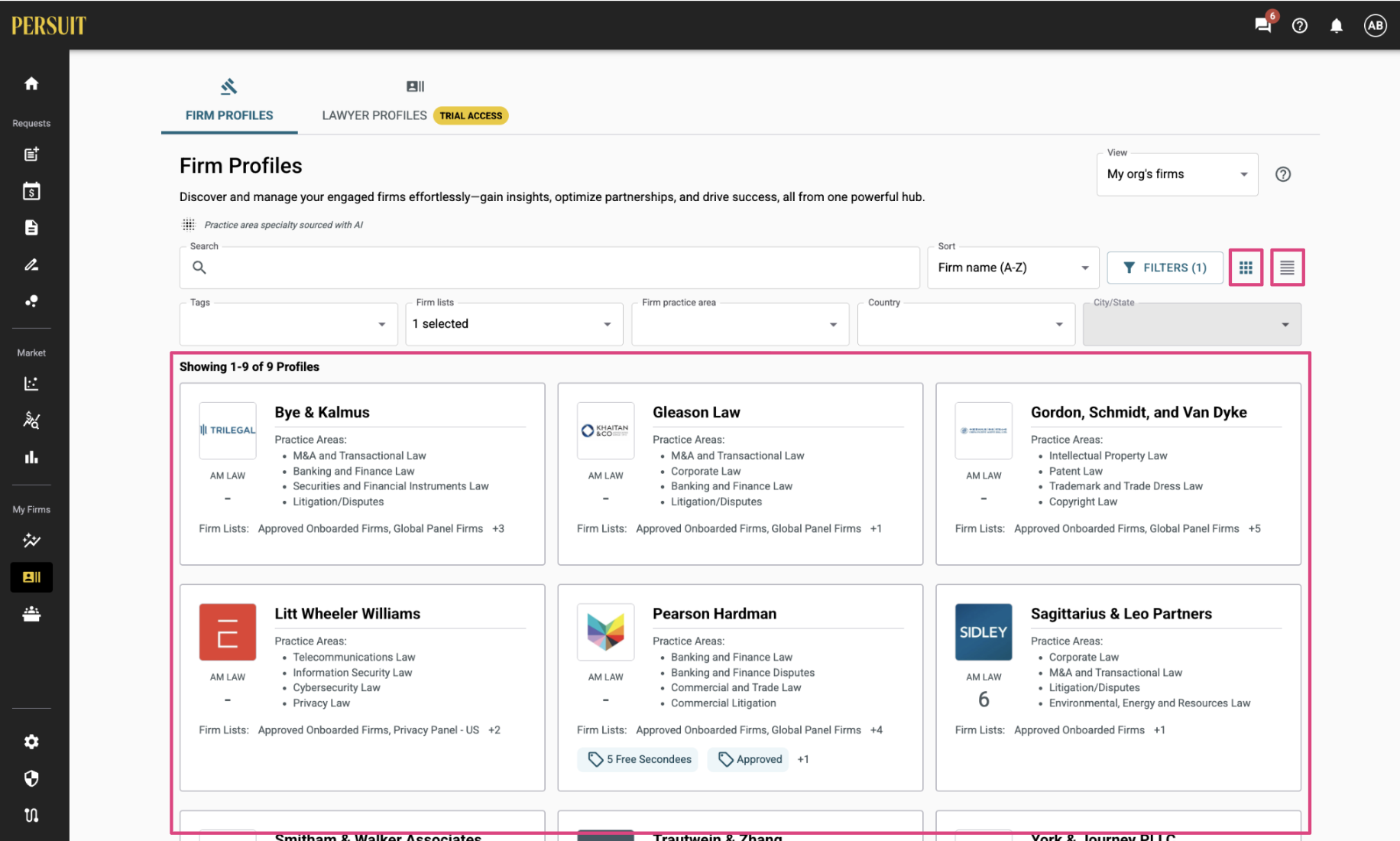Open the sidebar settings gear icon
Image resolution: width=1400 pixels, height=841 pixels.
click(31, 742)
